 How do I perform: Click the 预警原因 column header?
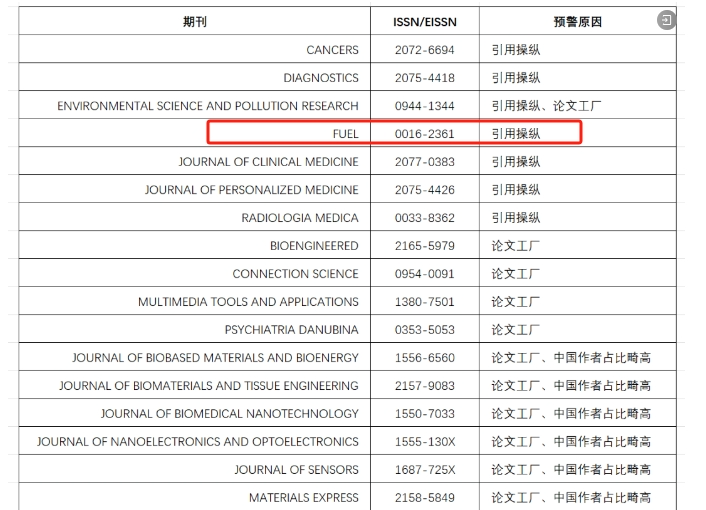578,21
